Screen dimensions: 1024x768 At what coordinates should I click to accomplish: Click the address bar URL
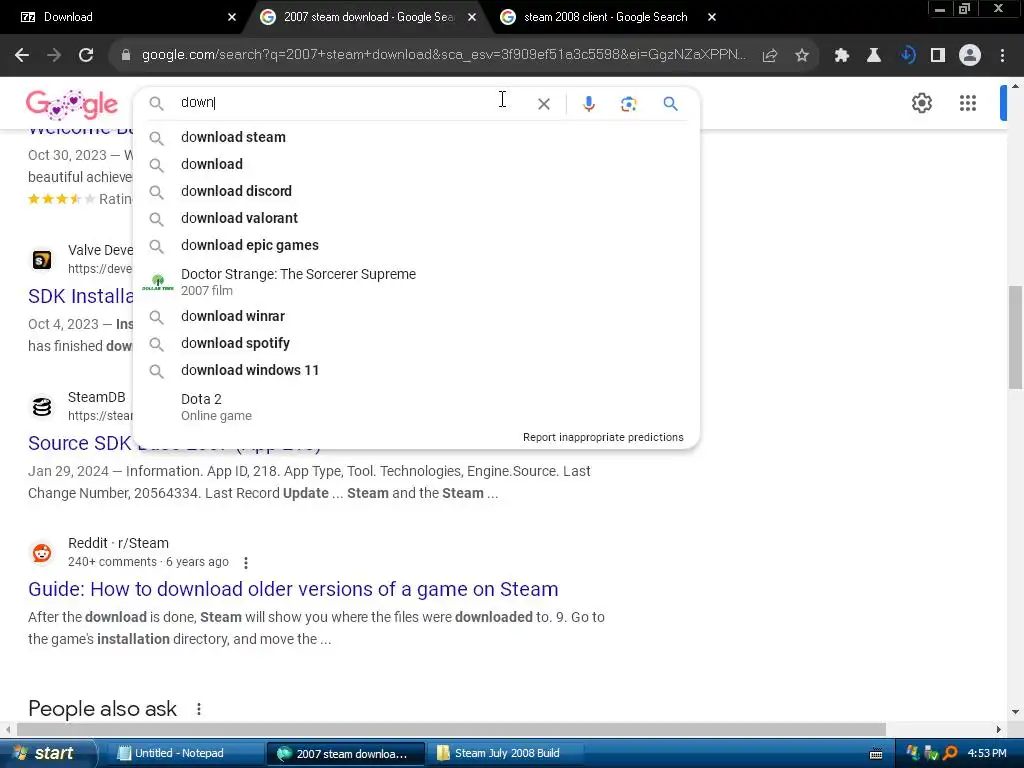[444, 56]
